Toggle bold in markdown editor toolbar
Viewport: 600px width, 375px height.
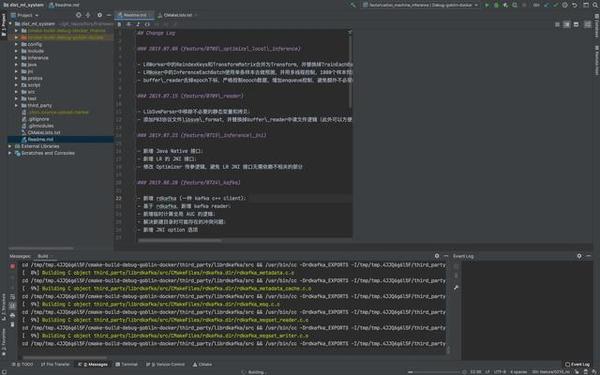[x=119, y=24]
